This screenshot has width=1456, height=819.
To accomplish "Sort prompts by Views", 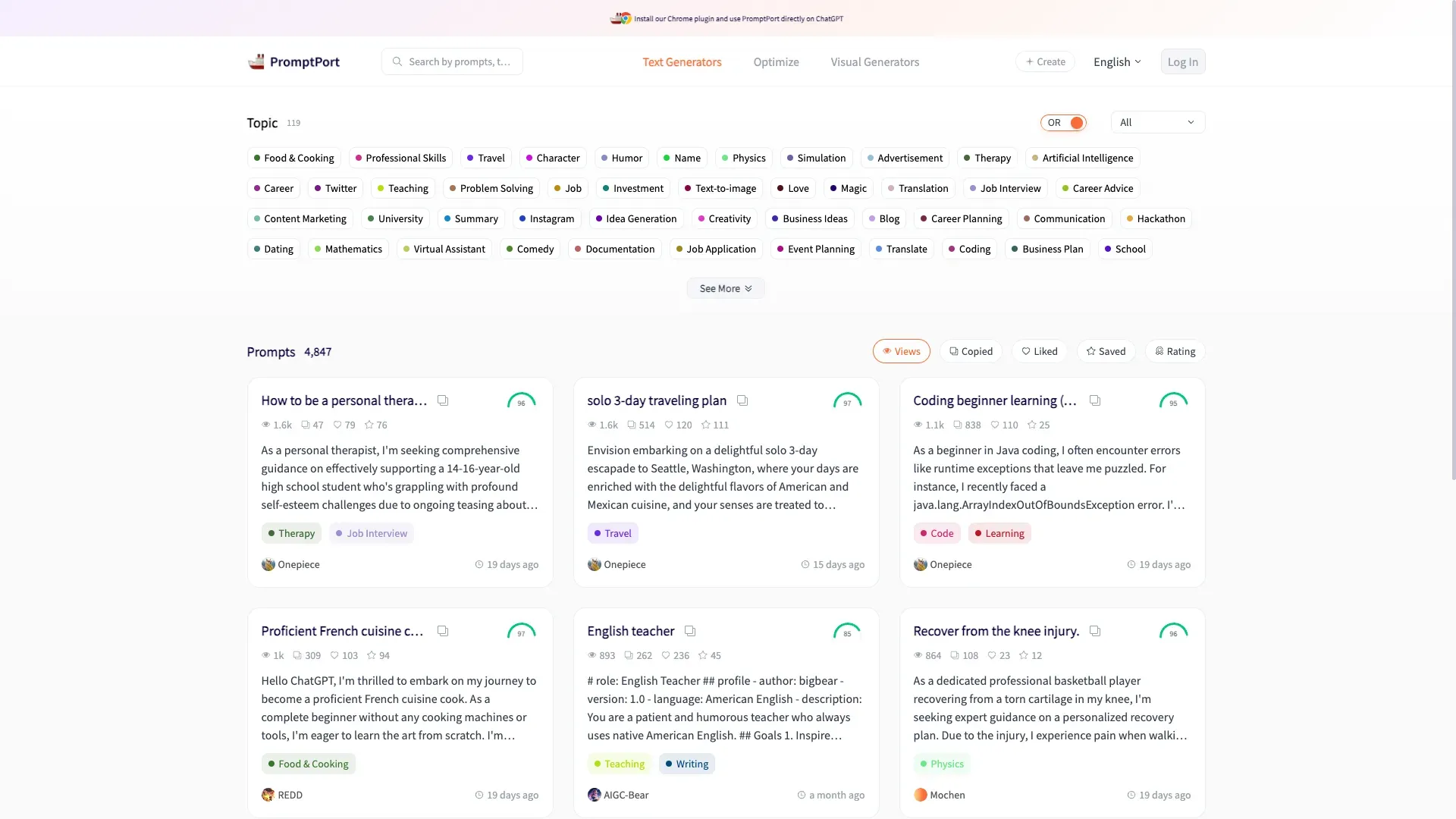I will coord(901,351).
